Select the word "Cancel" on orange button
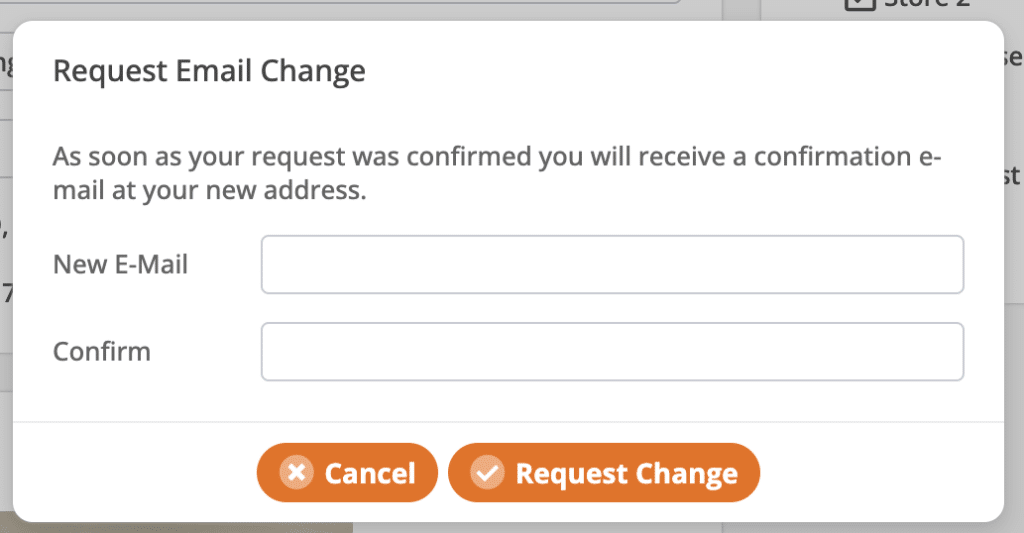This screenshot has height=533, width=1024. click(x=370, y=474)
